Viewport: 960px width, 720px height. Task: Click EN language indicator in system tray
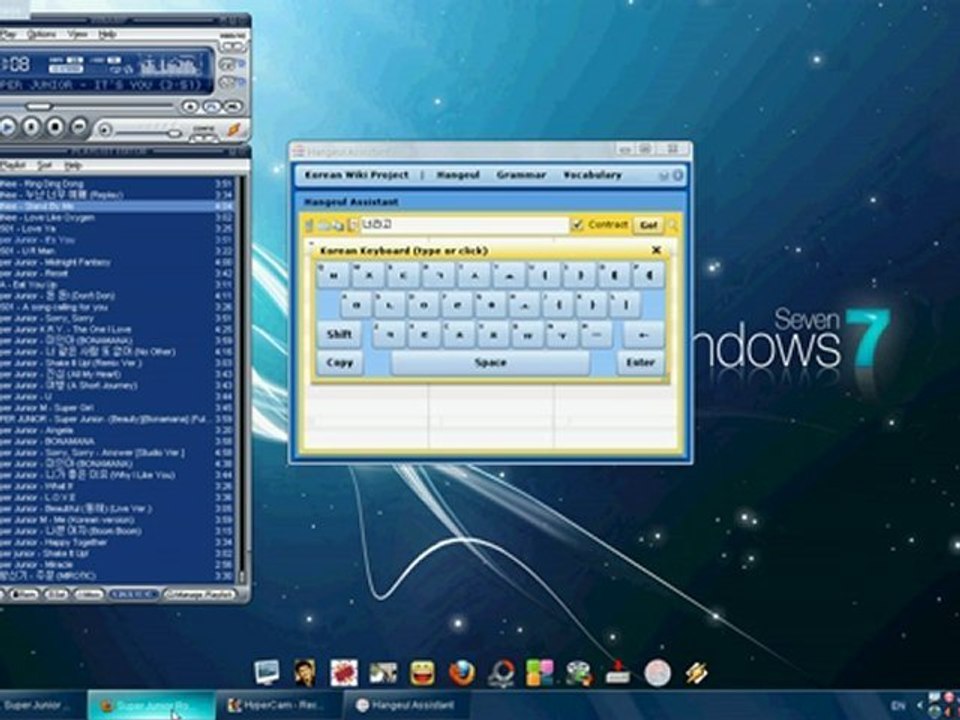(898, 706)
